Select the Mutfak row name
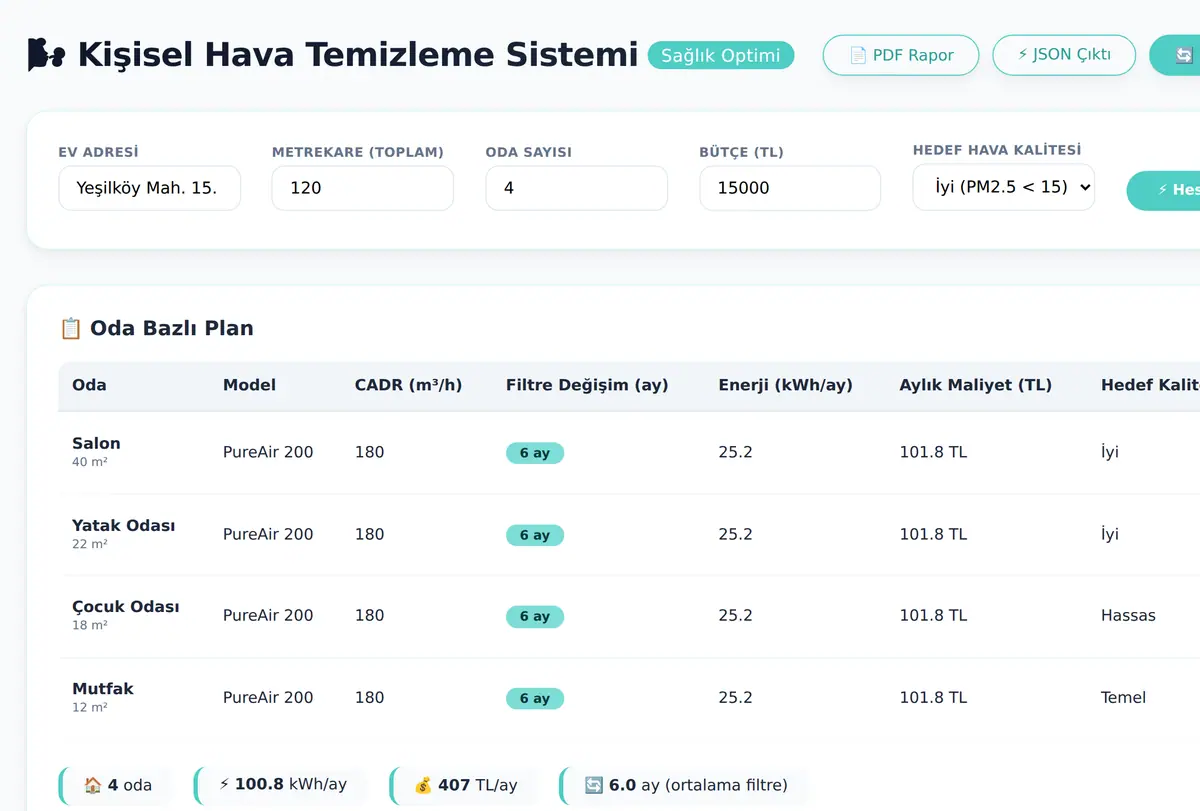The image size is (1200, 811). pyautogui.click(x=103, y=688)
